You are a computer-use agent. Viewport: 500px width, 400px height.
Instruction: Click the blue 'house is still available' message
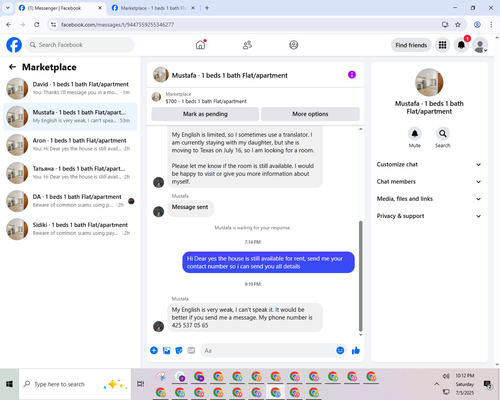tap(268, 262)
